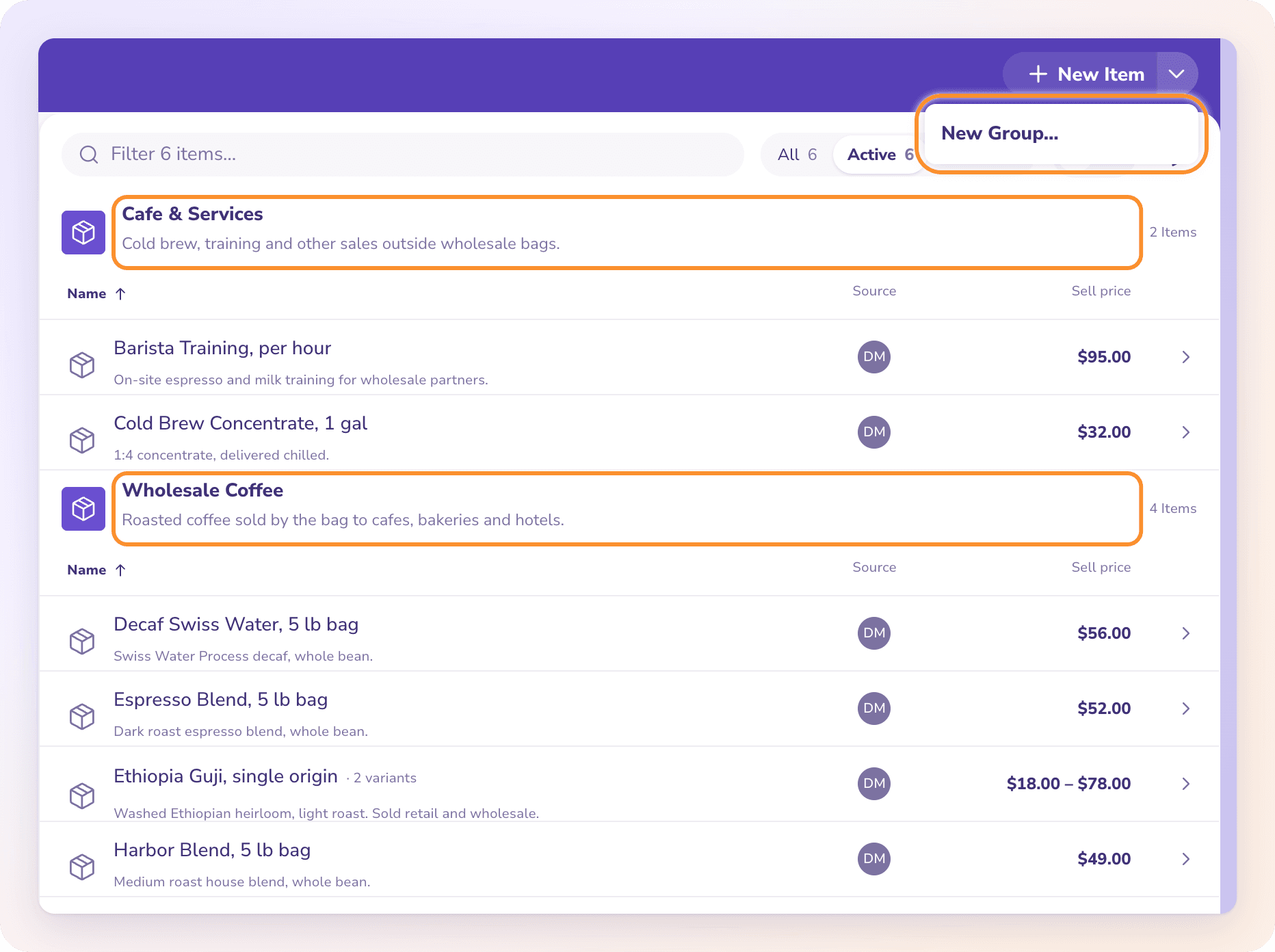Screen dimensions: 1275x952
Task: Expand Barista Training row chevron
Action: tap(1186, 357)
